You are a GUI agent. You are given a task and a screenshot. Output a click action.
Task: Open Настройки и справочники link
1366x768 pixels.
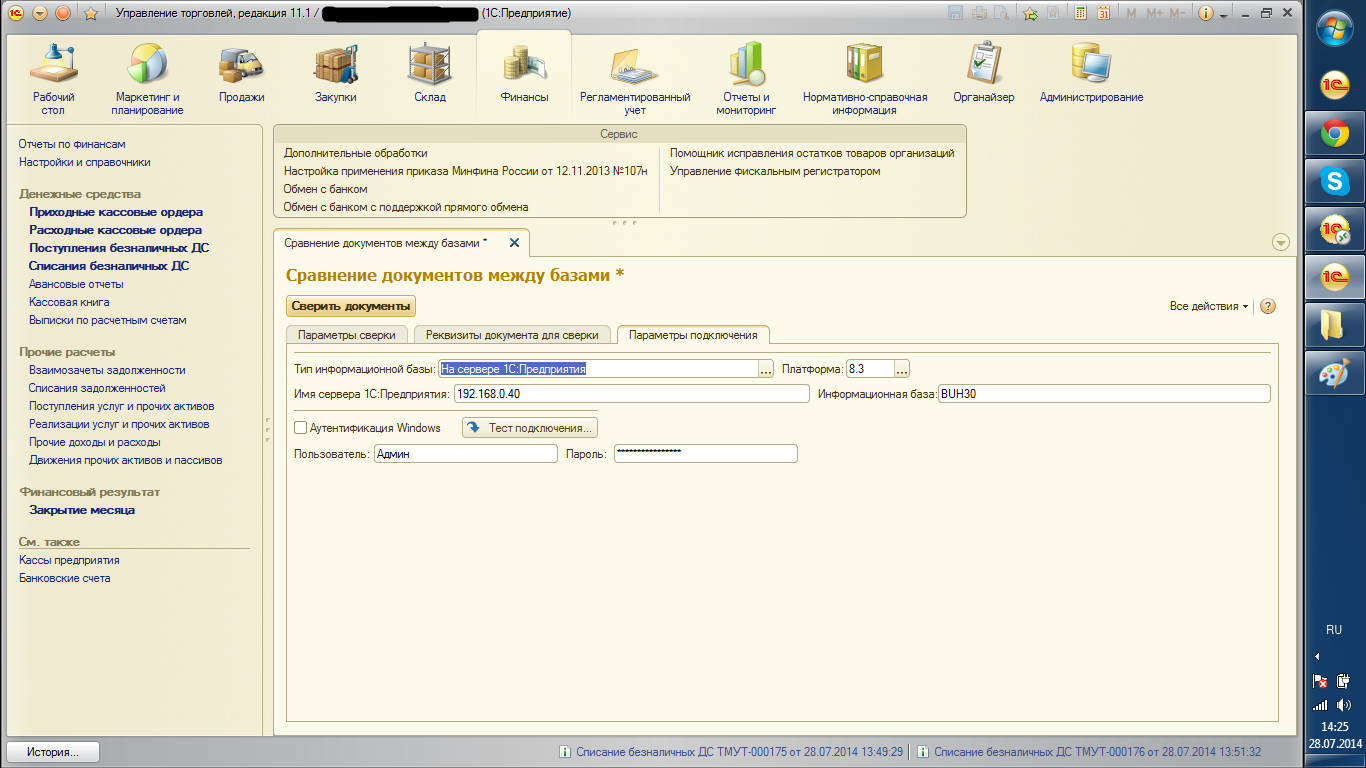pyautogui.click(x=85, y=162)
